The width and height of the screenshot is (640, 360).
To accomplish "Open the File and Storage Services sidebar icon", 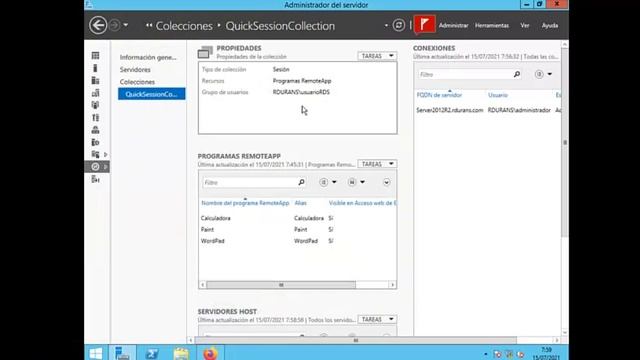I will [96, 154].
